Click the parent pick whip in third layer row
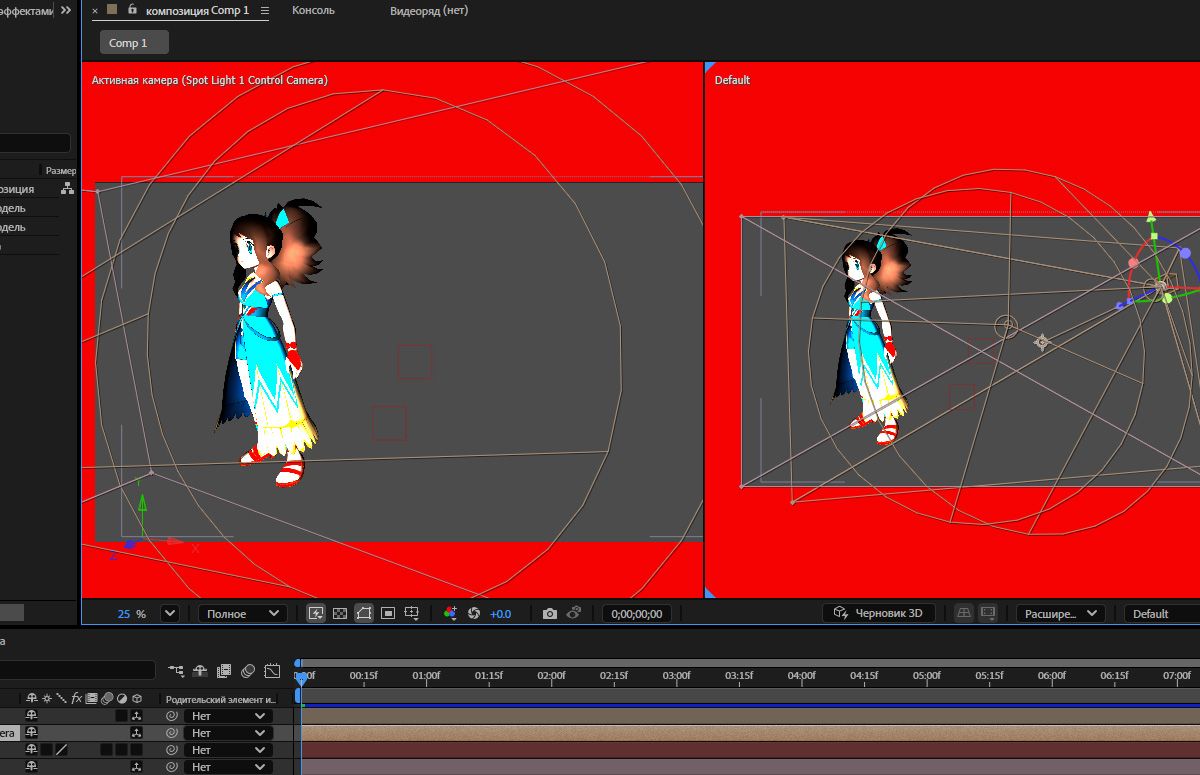1200x775 pixels. coord(171,749)
